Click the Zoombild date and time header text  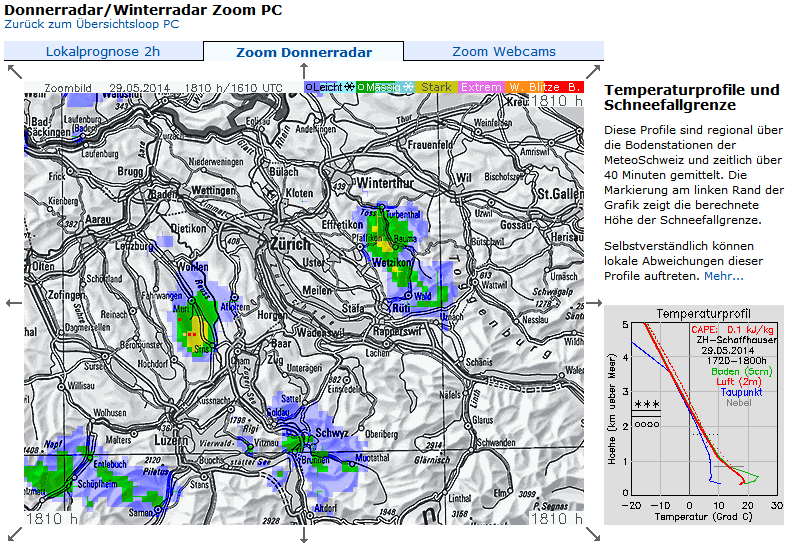[x=163, y=88]
